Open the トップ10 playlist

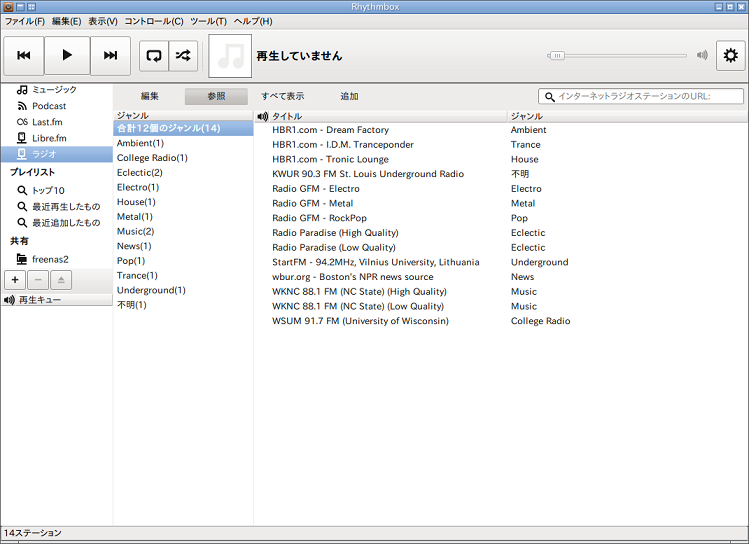click(56, 191)
